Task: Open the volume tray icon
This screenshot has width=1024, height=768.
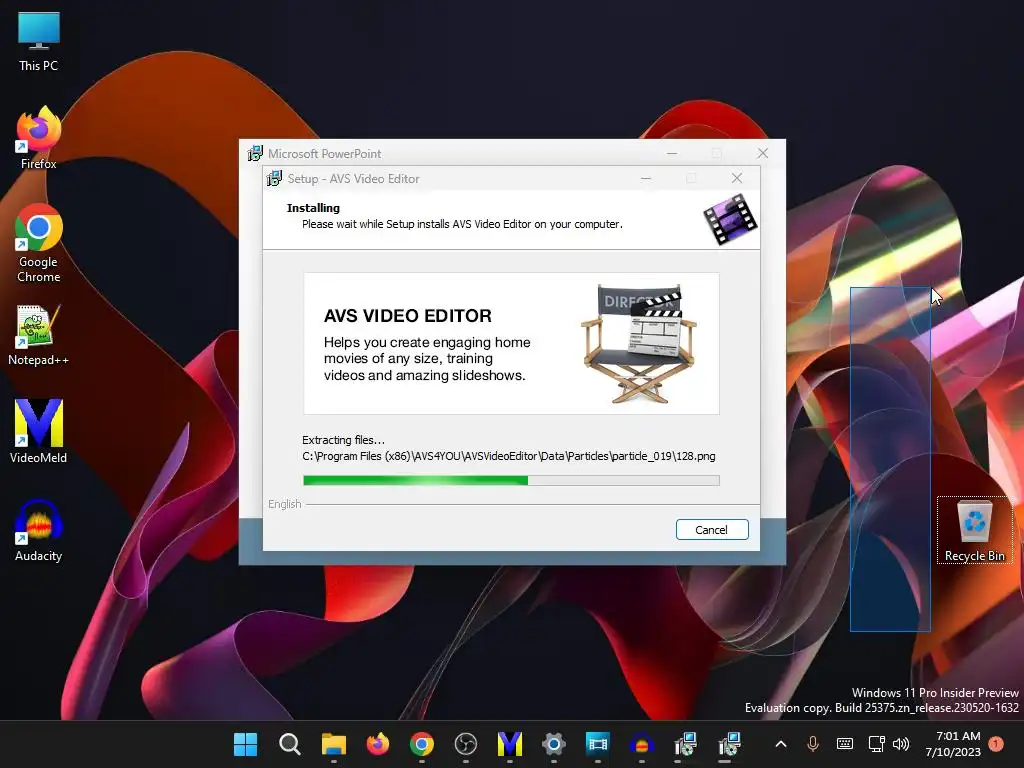Action: 901,744
